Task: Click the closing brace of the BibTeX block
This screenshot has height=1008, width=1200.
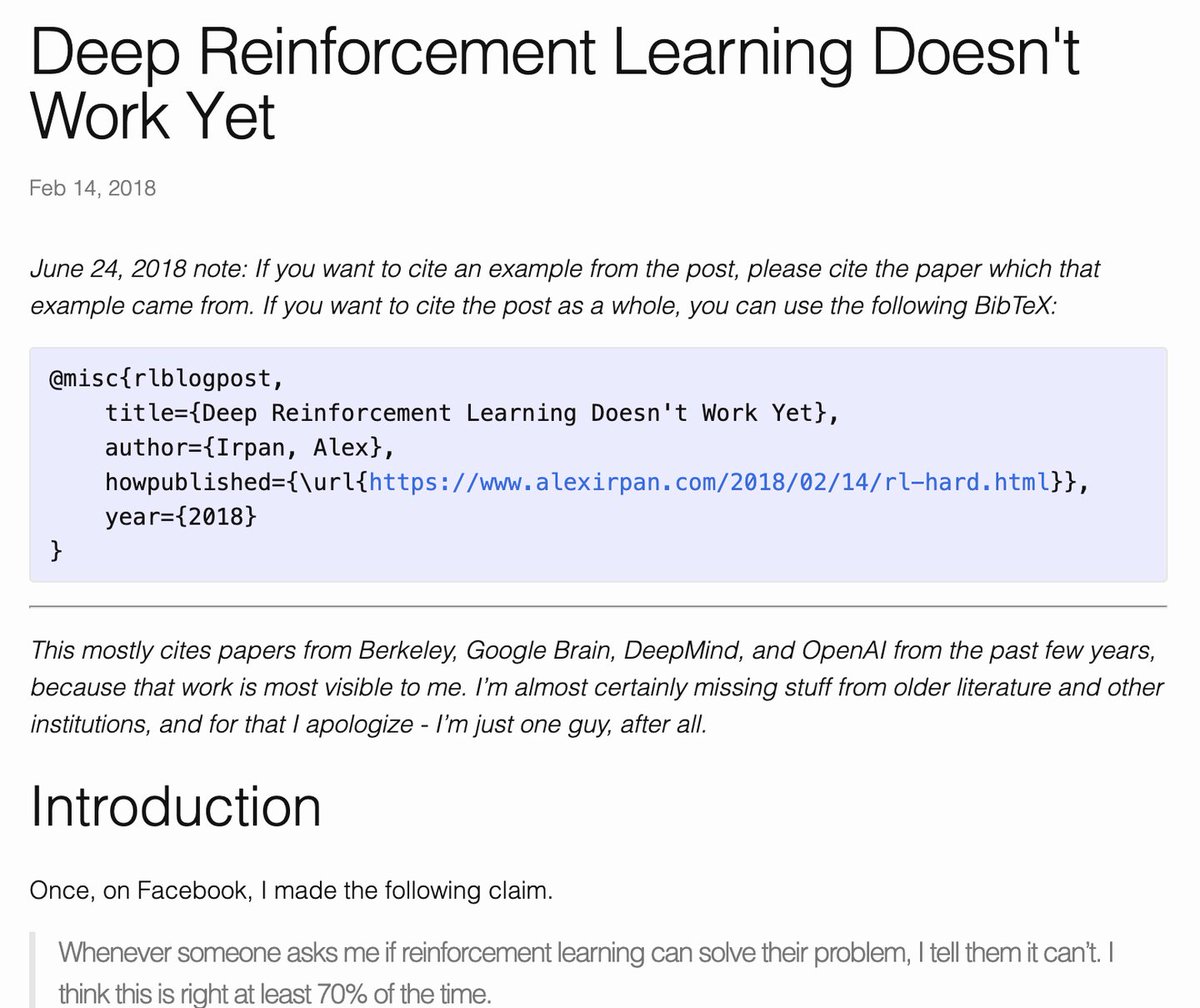Action: 55,550
